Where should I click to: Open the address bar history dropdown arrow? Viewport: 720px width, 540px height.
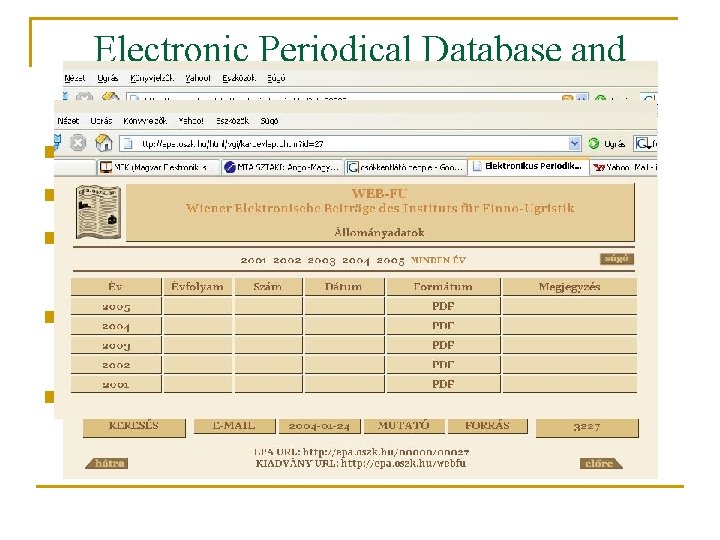pyautogui.click(x=574, y=144)
